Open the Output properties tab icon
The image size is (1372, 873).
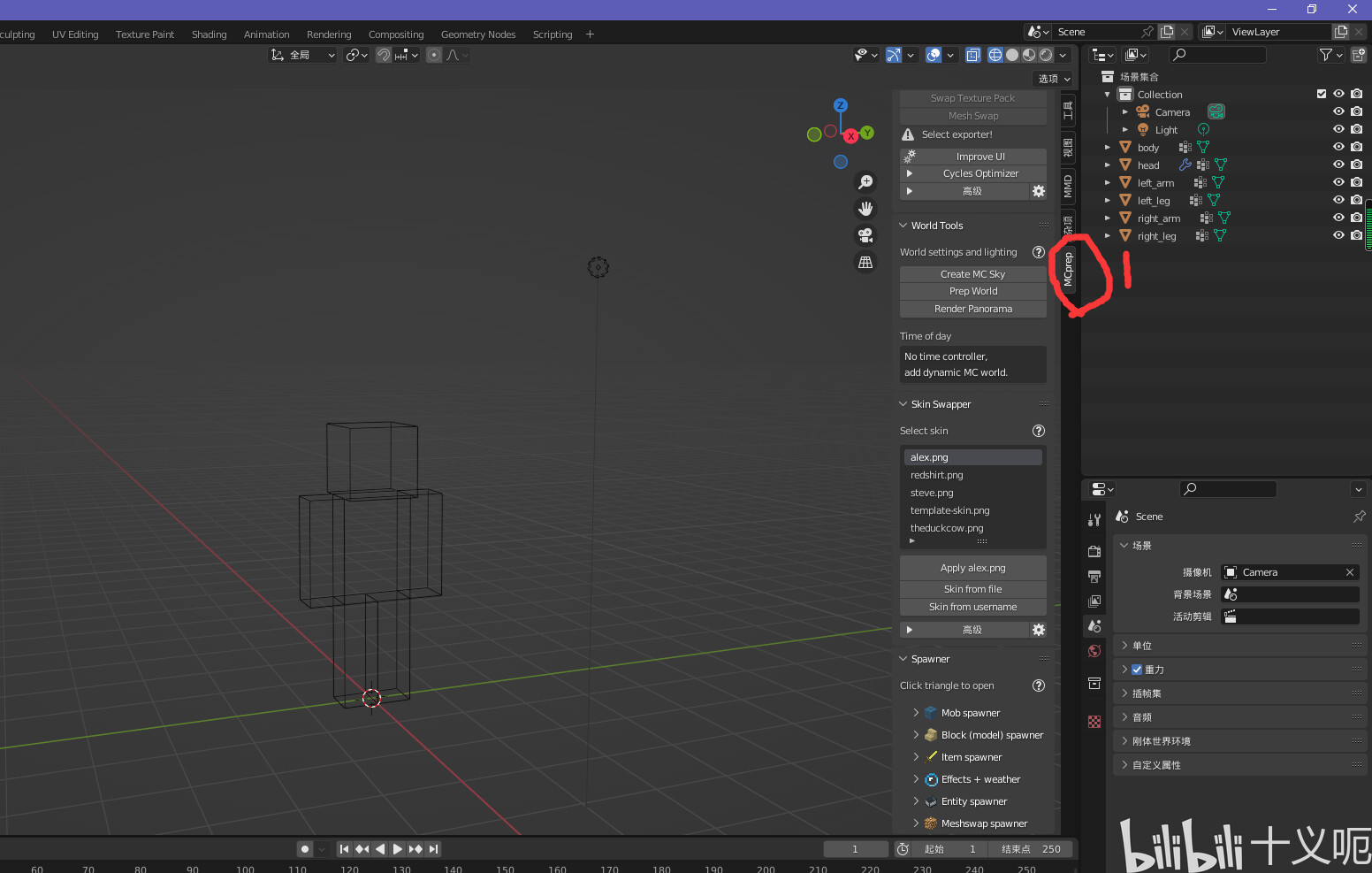[1094, 577]
